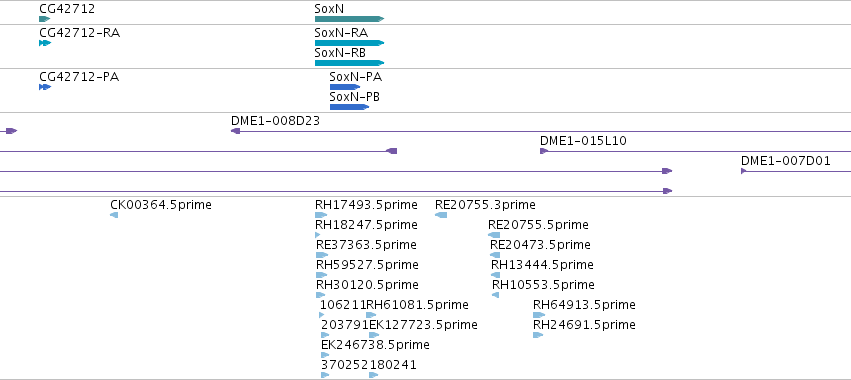Click the RE20755.5prime EST glyph
Image resolution: width=851 pixels, height=380 pixels.
coord(494,235)
